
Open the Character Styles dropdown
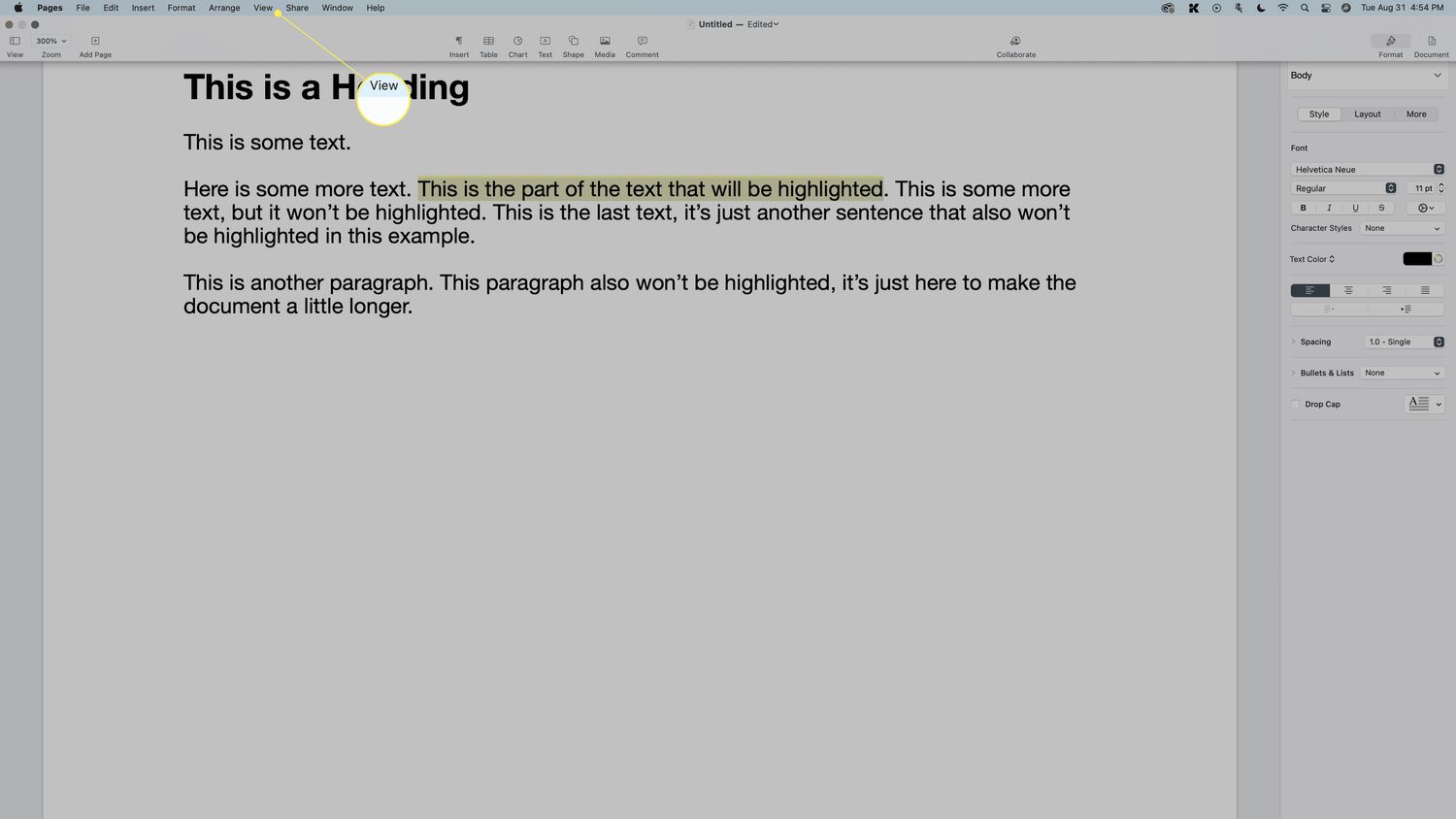(1402, 229)
